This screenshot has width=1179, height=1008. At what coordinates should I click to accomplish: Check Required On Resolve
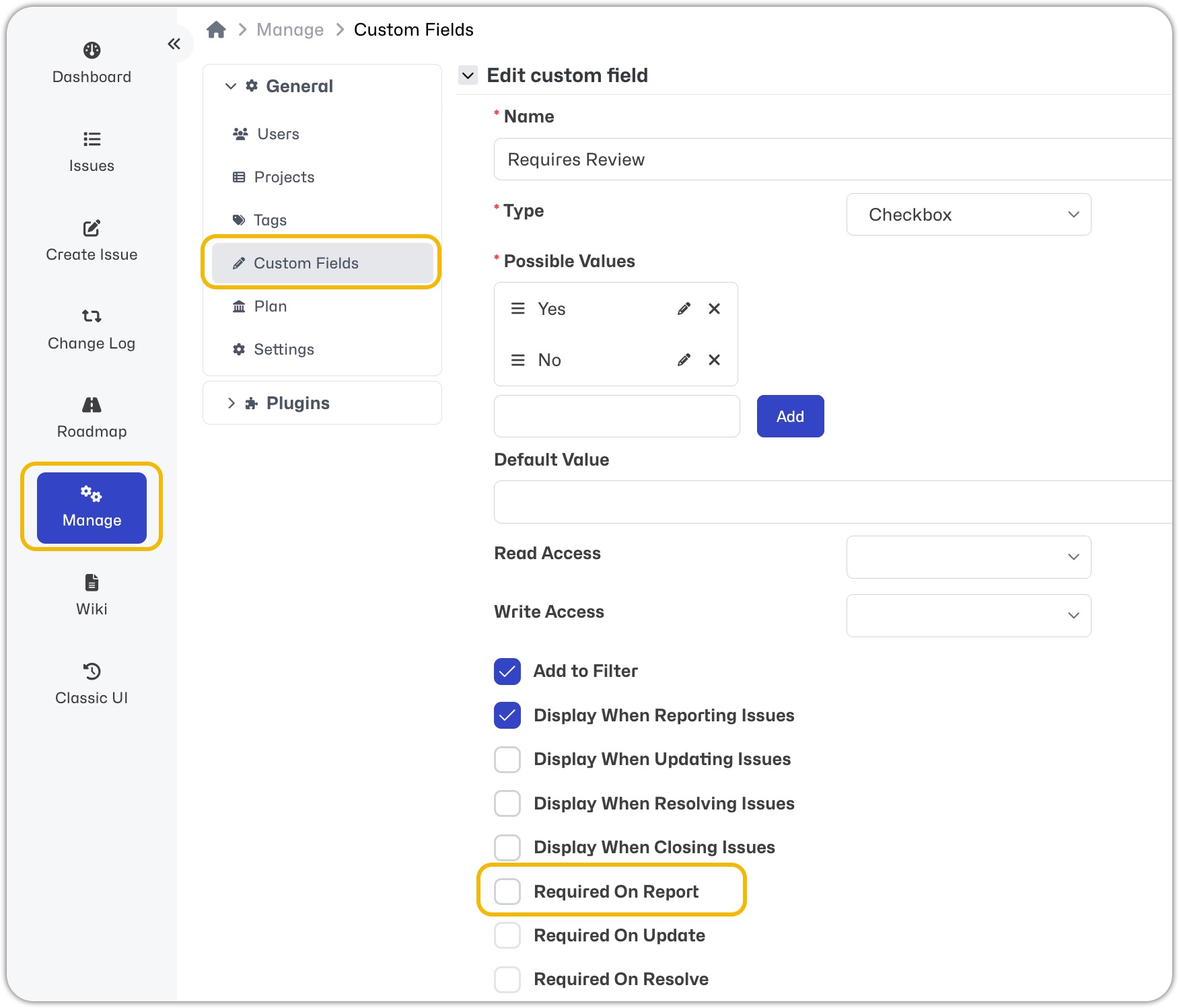[x=507, y=980]
